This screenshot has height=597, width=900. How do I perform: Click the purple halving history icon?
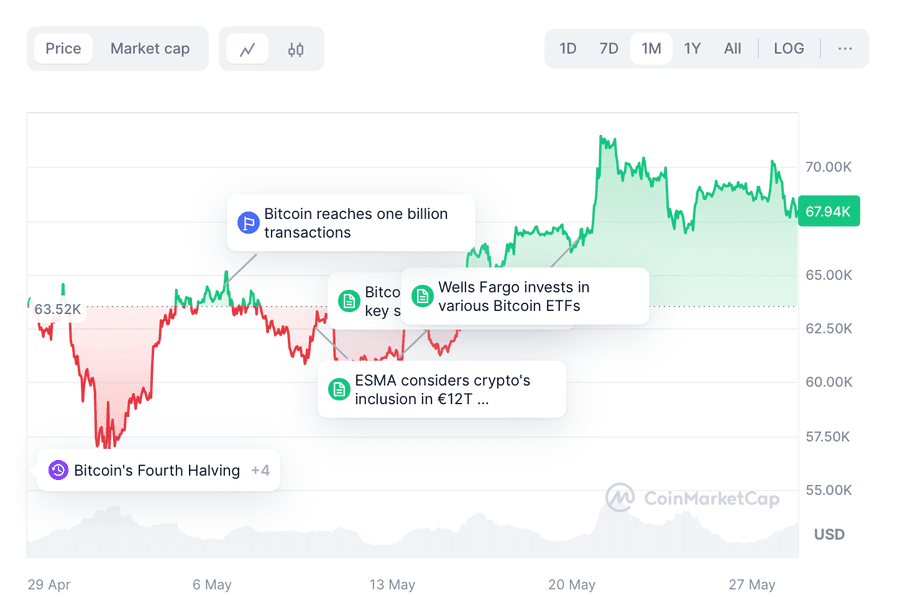[x=58, y=470]
